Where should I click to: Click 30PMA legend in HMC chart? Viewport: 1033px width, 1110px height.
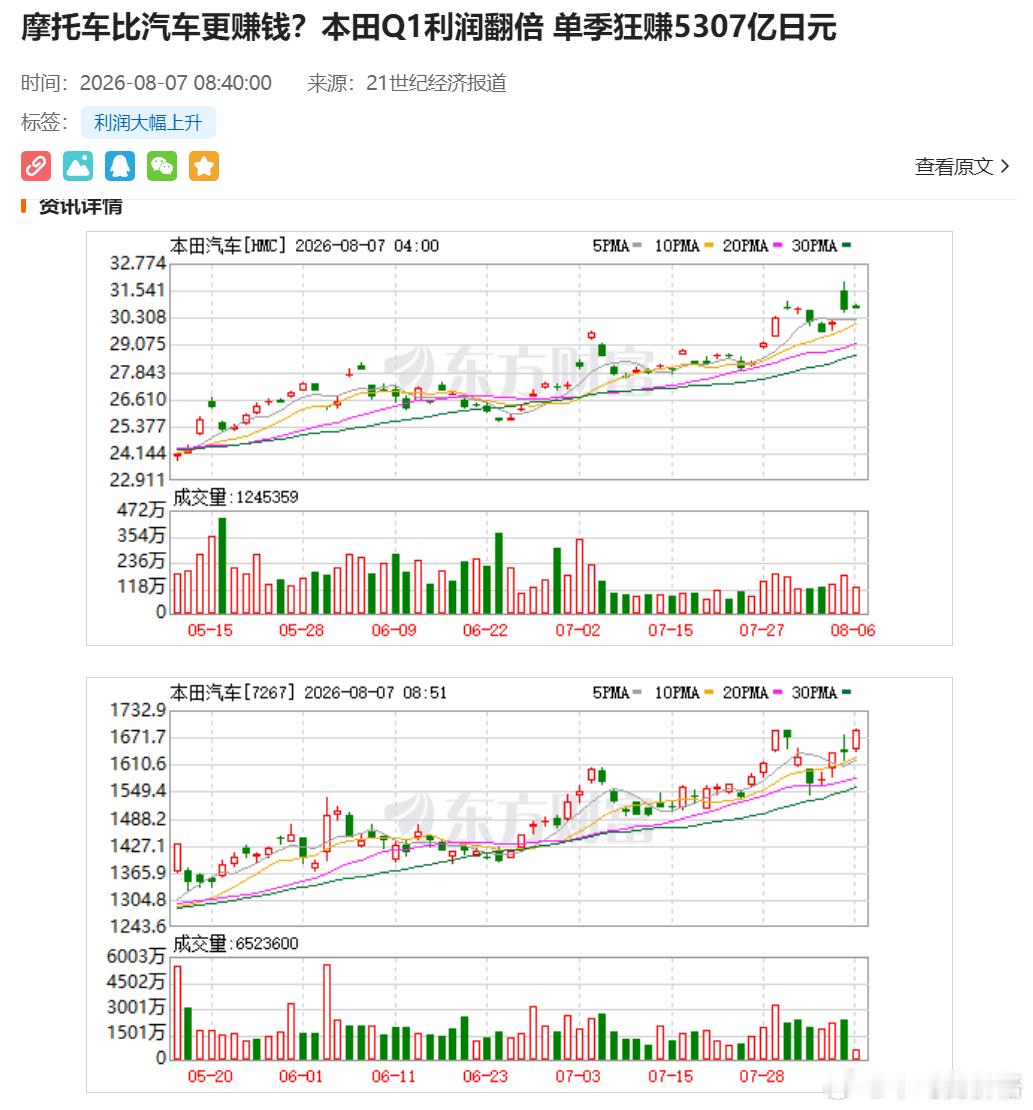click(x=821, y=246)
